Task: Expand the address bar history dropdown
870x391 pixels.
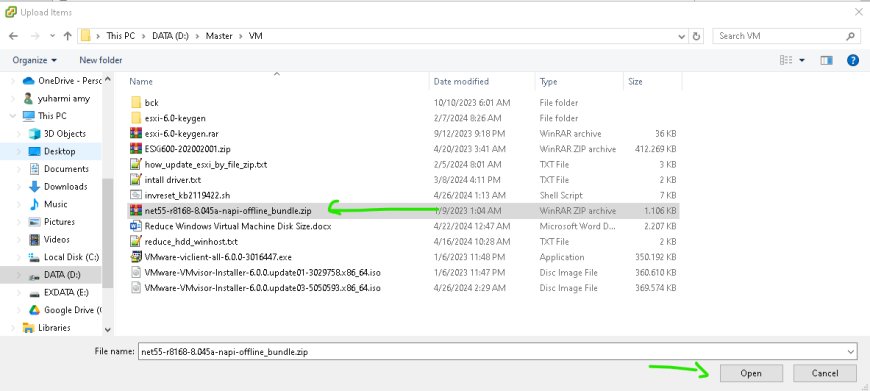Action: coord(682,36)
